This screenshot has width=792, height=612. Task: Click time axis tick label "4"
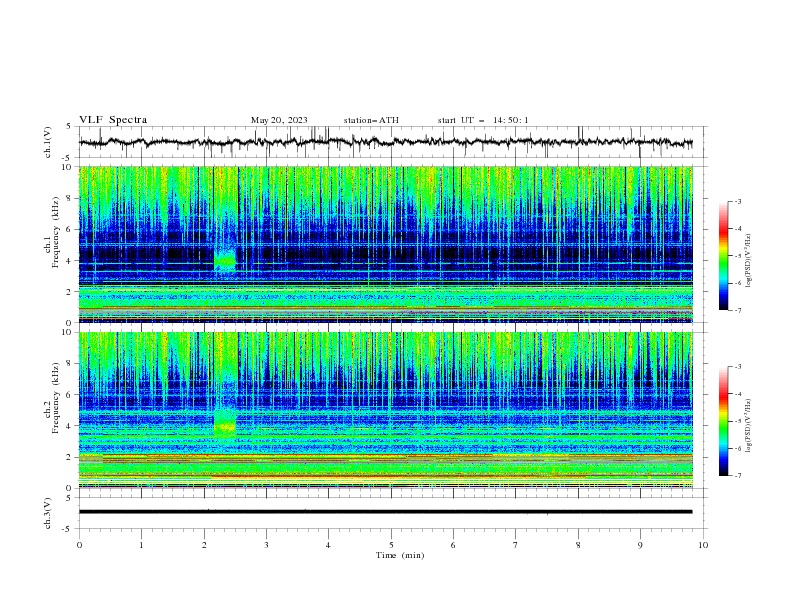point(328,545)
